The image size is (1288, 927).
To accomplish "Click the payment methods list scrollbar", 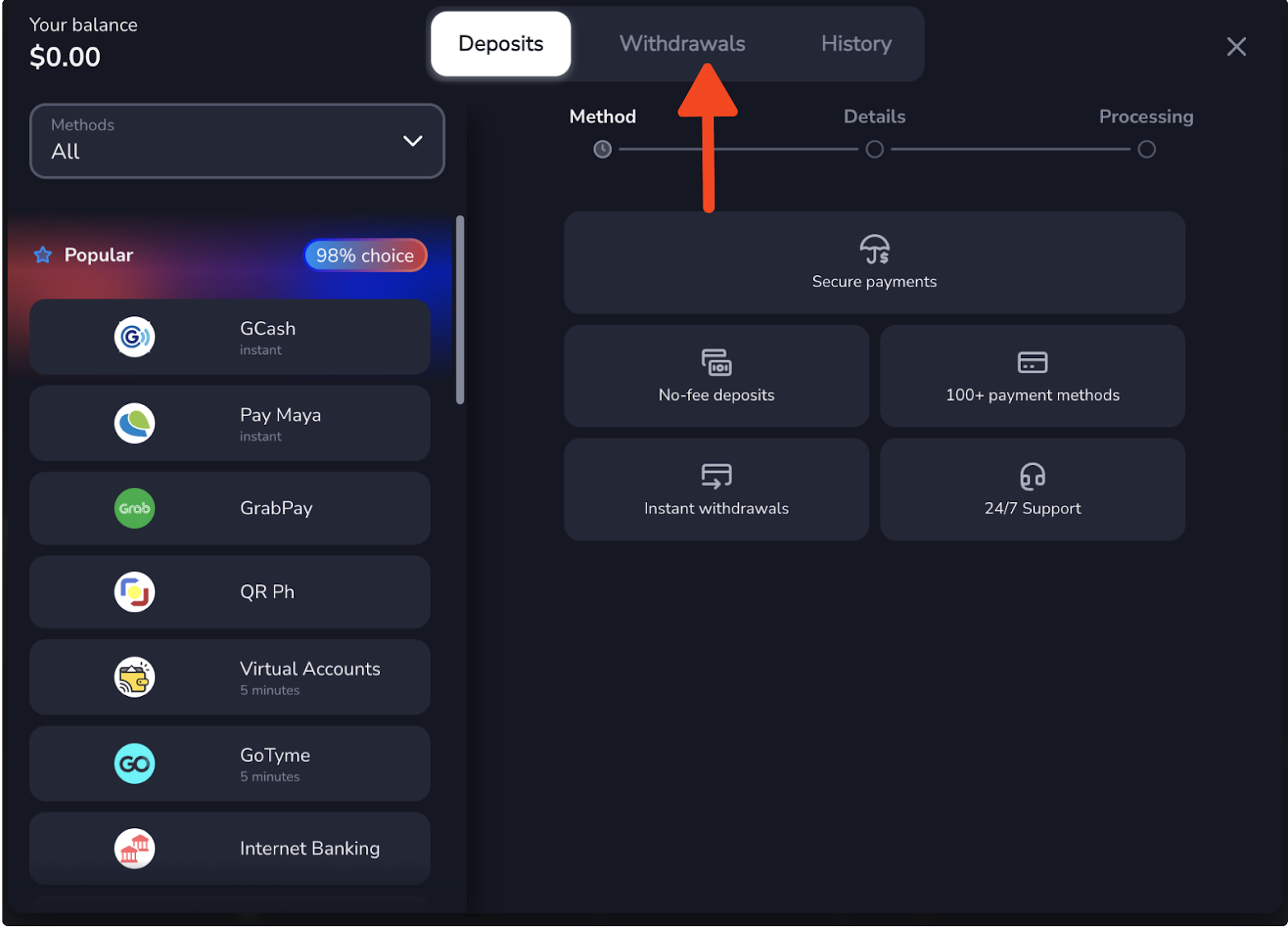I will pos(460,310).
